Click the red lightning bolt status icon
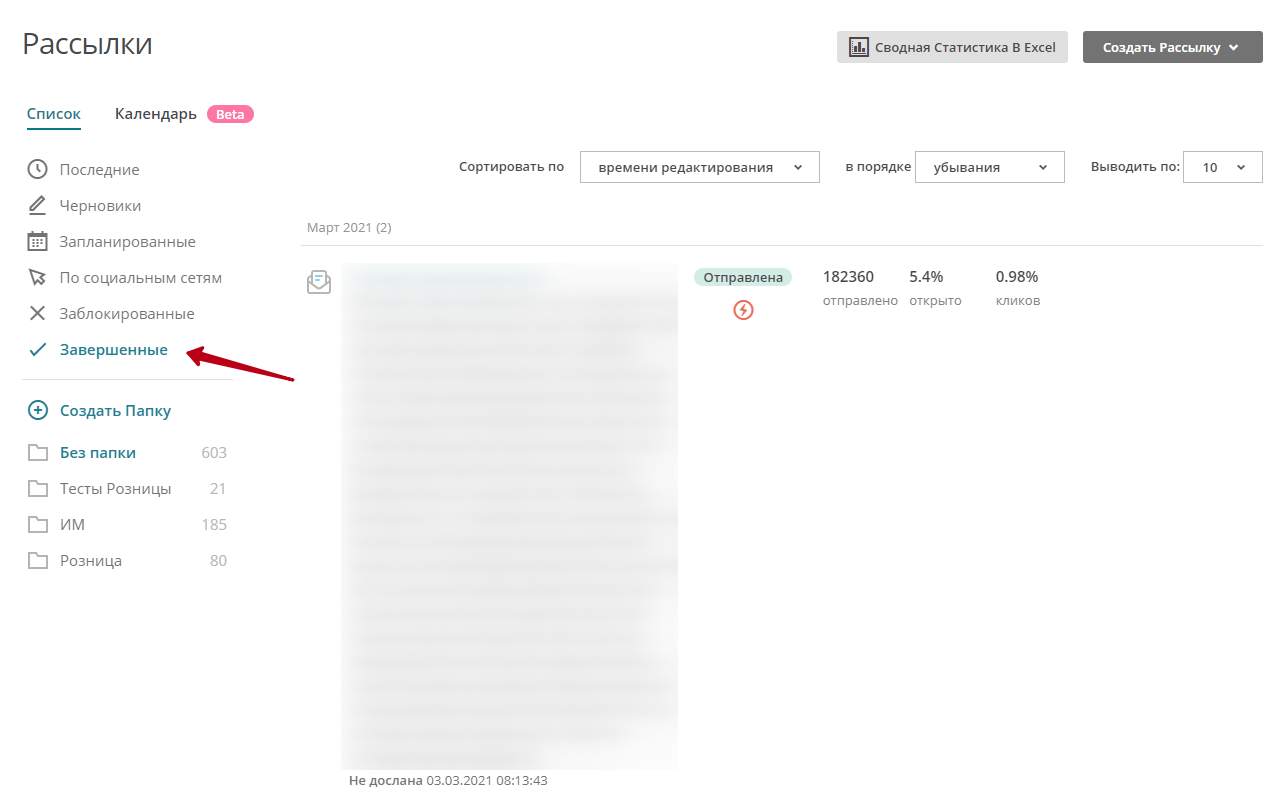Image resolution: width=1286 pixels, height=800 pixels. point(743,310)
